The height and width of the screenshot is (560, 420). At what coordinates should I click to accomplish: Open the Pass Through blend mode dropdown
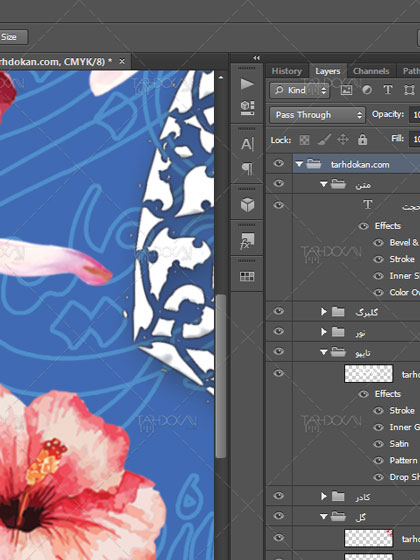point(317,115)
